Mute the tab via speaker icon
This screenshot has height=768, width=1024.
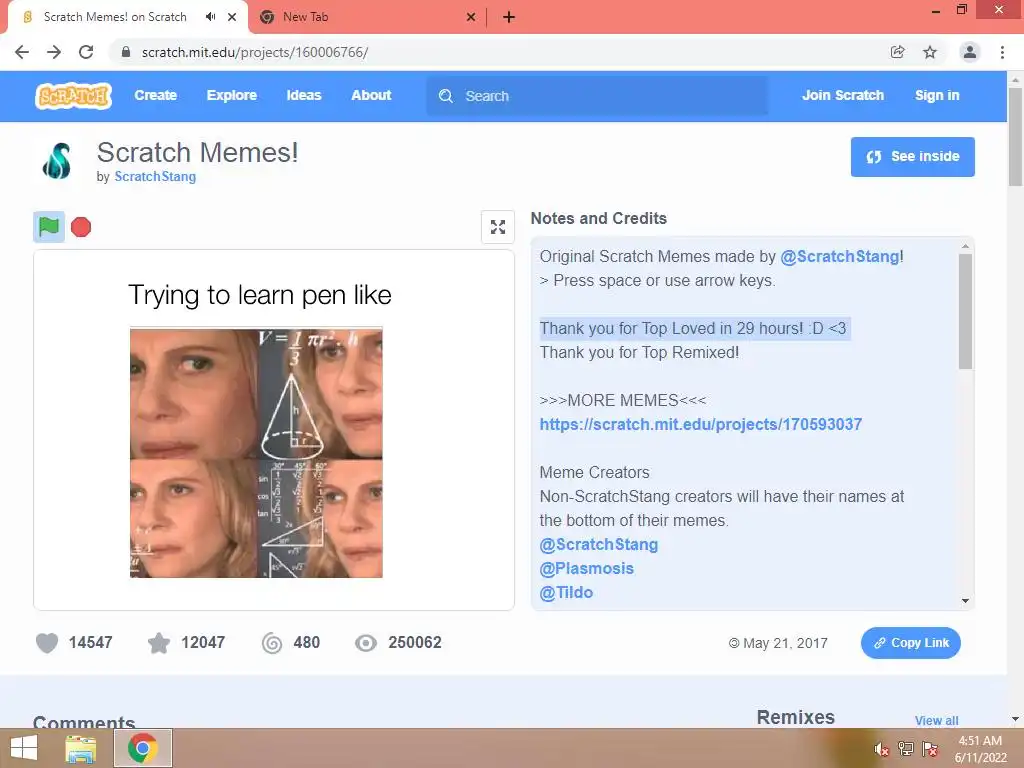(x=210, y=17)
